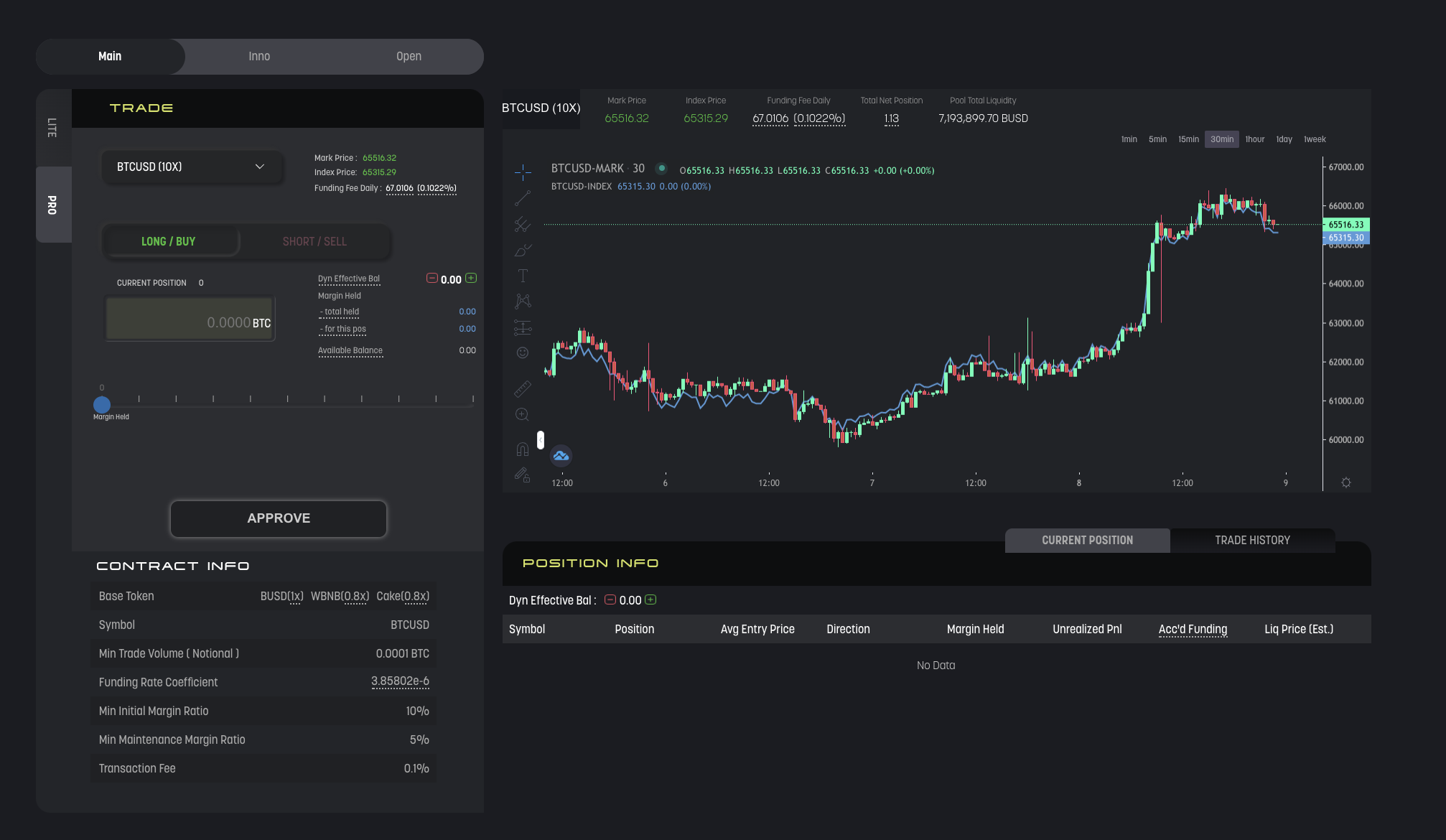Open the emoji icons tool
The height and width of the screenshot is (840, 1446).
(x=523, y=353)
